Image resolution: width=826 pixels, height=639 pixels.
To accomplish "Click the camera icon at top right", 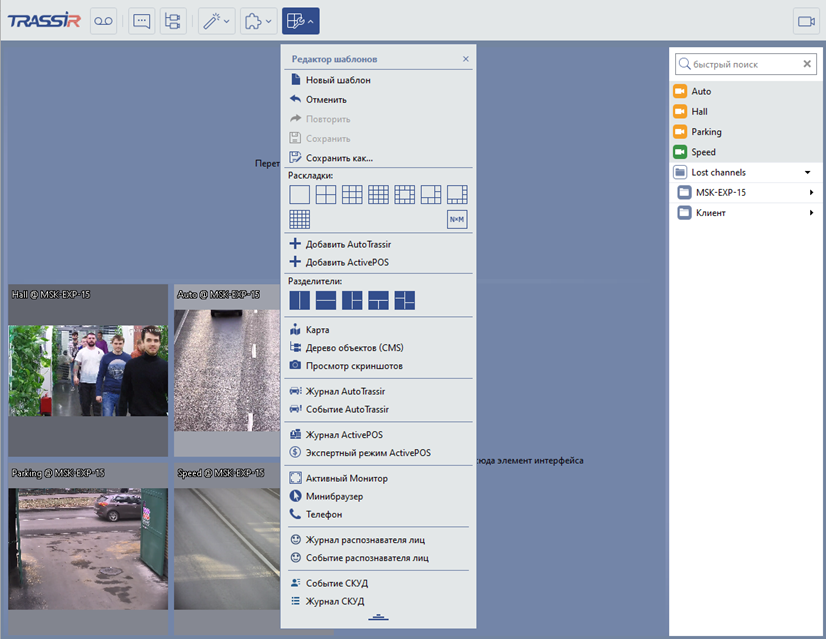I will 806,21.
